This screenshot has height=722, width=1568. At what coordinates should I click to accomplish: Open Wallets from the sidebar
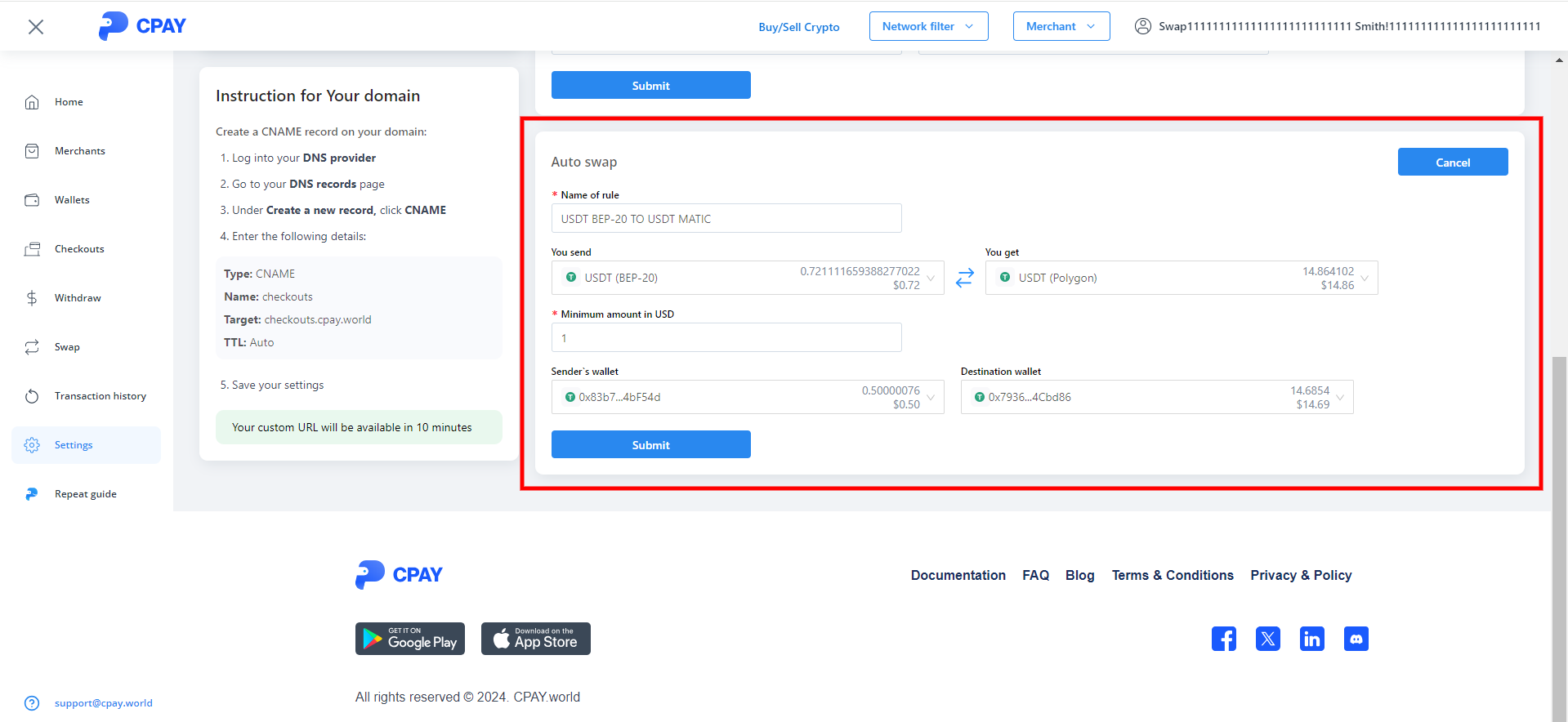coord(72,200)
